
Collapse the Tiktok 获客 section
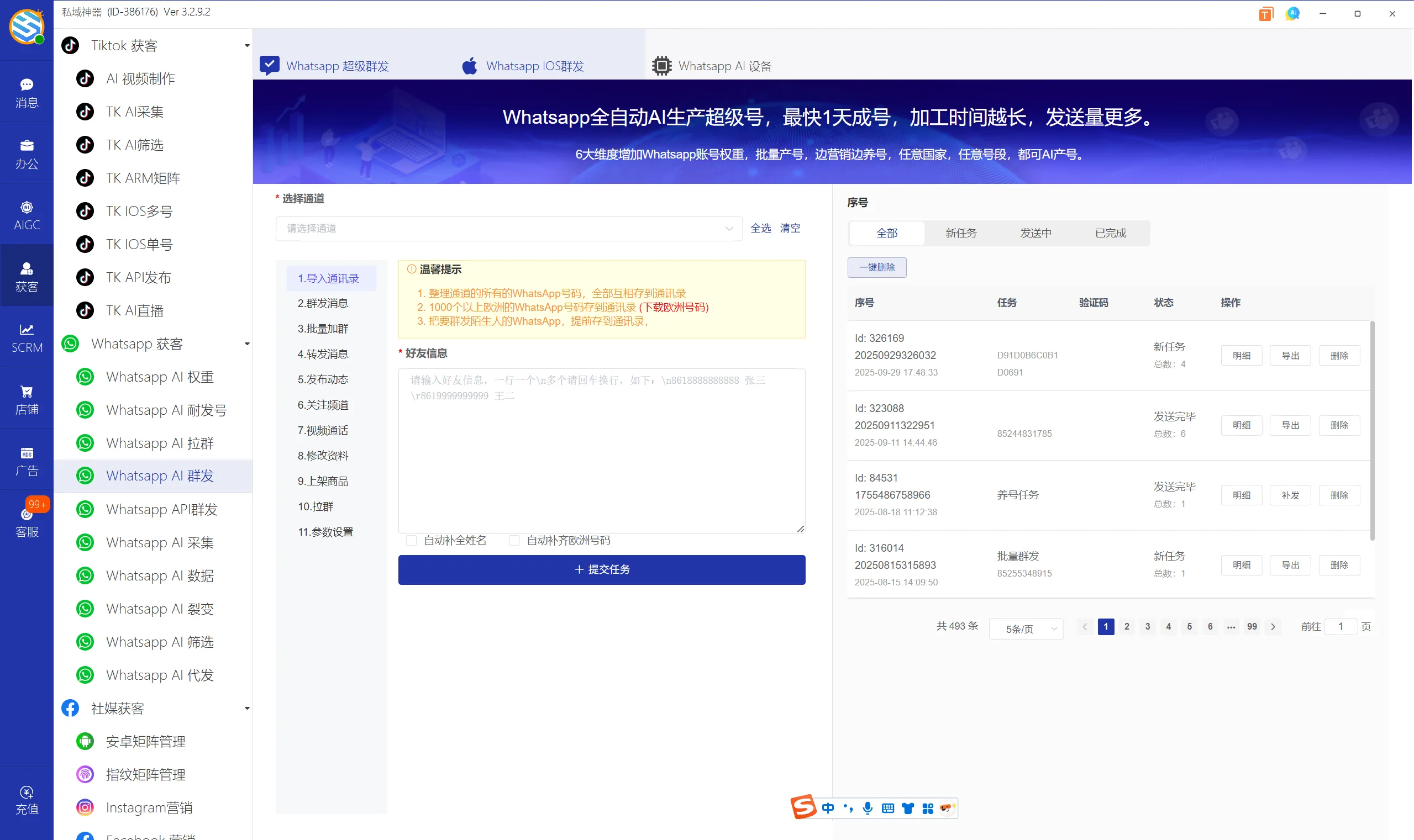(x=246, y=45)
